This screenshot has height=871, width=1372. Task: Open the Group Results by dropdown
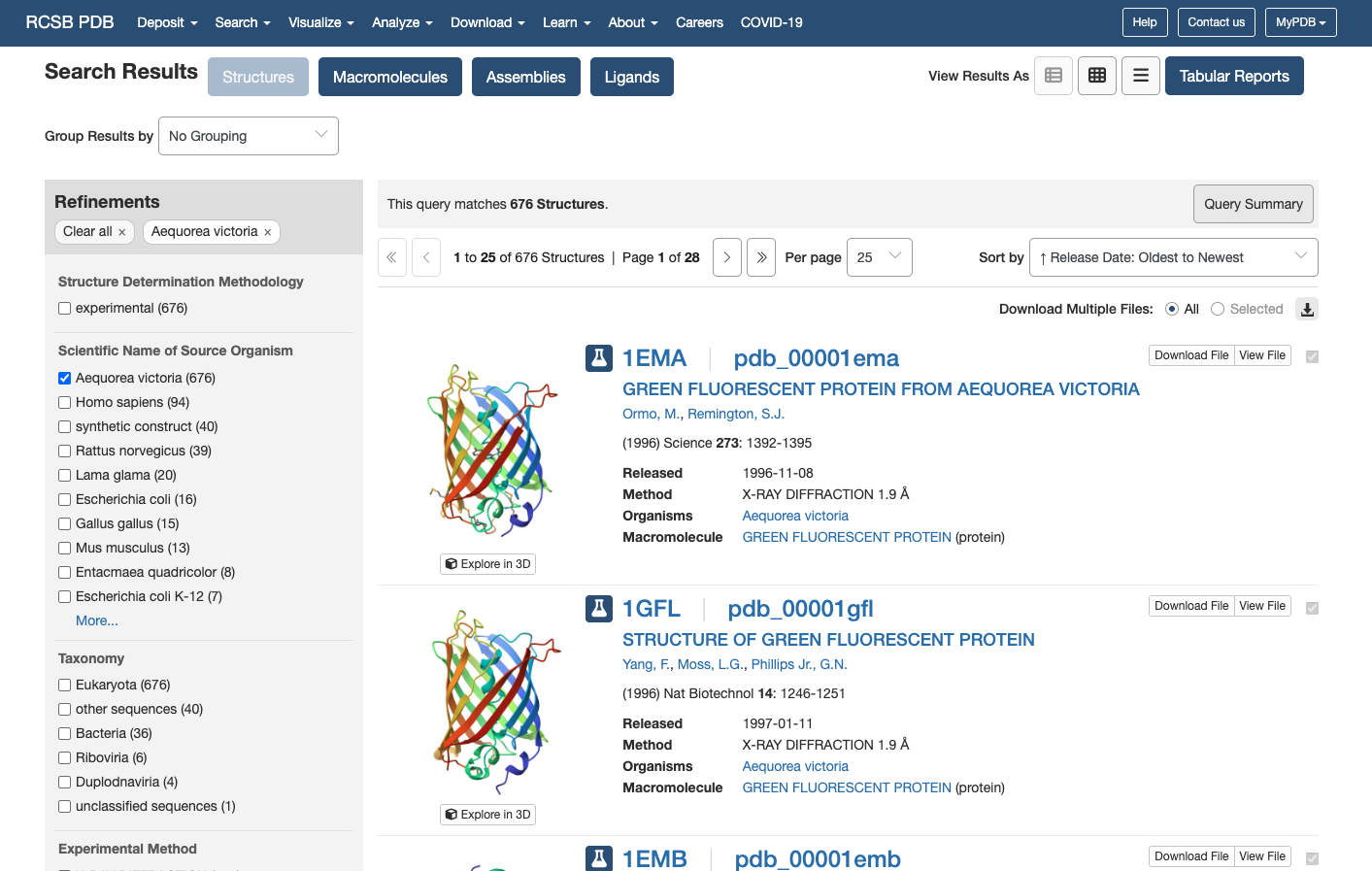(249, 136)
